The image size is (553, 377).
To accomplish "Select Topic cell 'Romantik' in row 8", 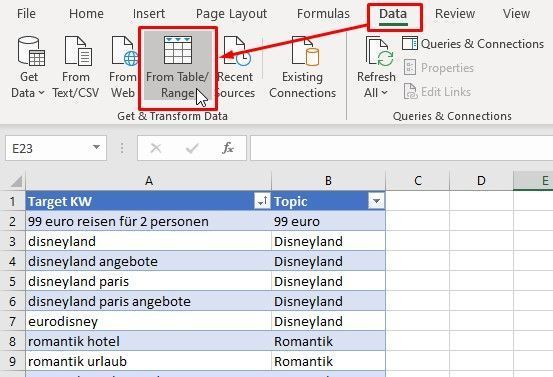I will pyautogui.click(x=328, y=341).
